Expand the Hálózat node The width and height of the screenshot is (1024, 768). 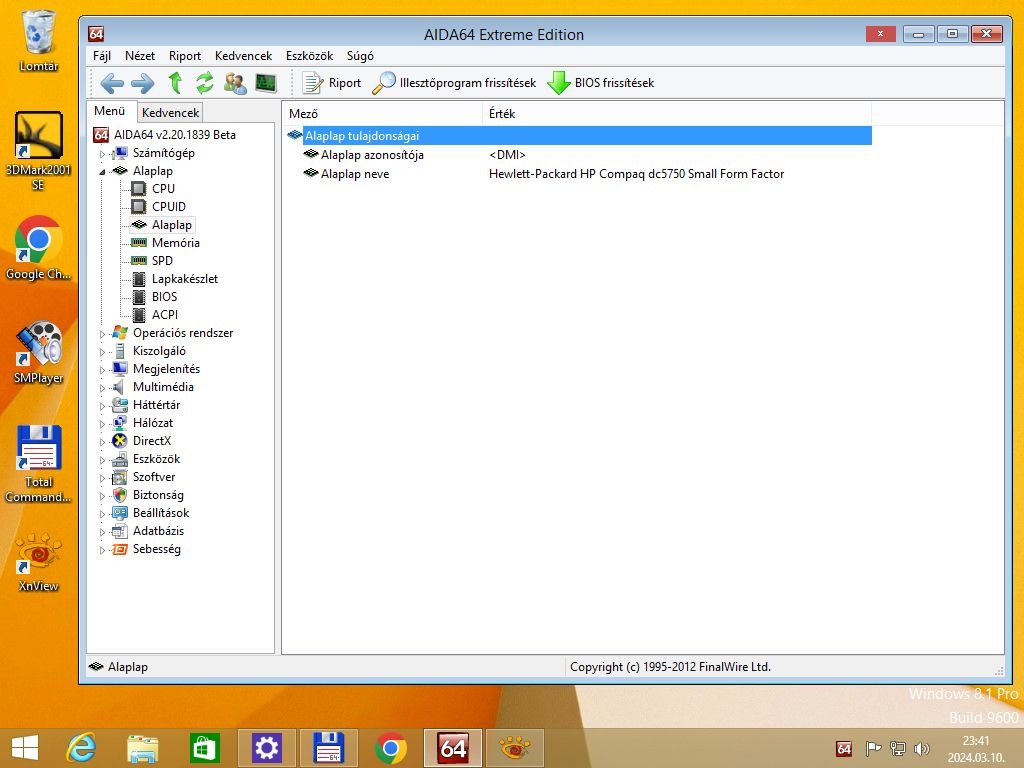tap(102, 424)
